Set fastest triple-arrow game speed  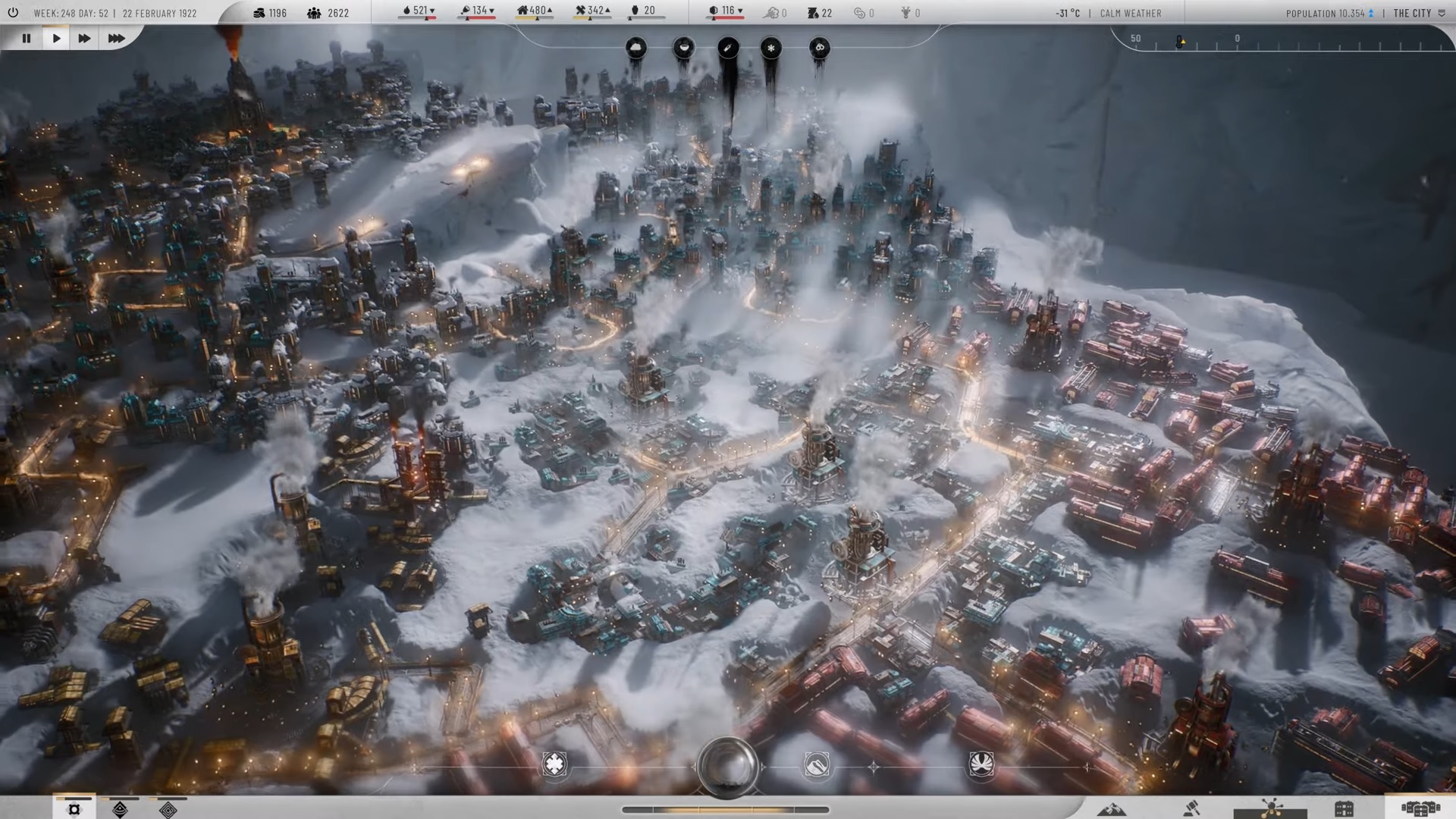[x=116, y=38]
